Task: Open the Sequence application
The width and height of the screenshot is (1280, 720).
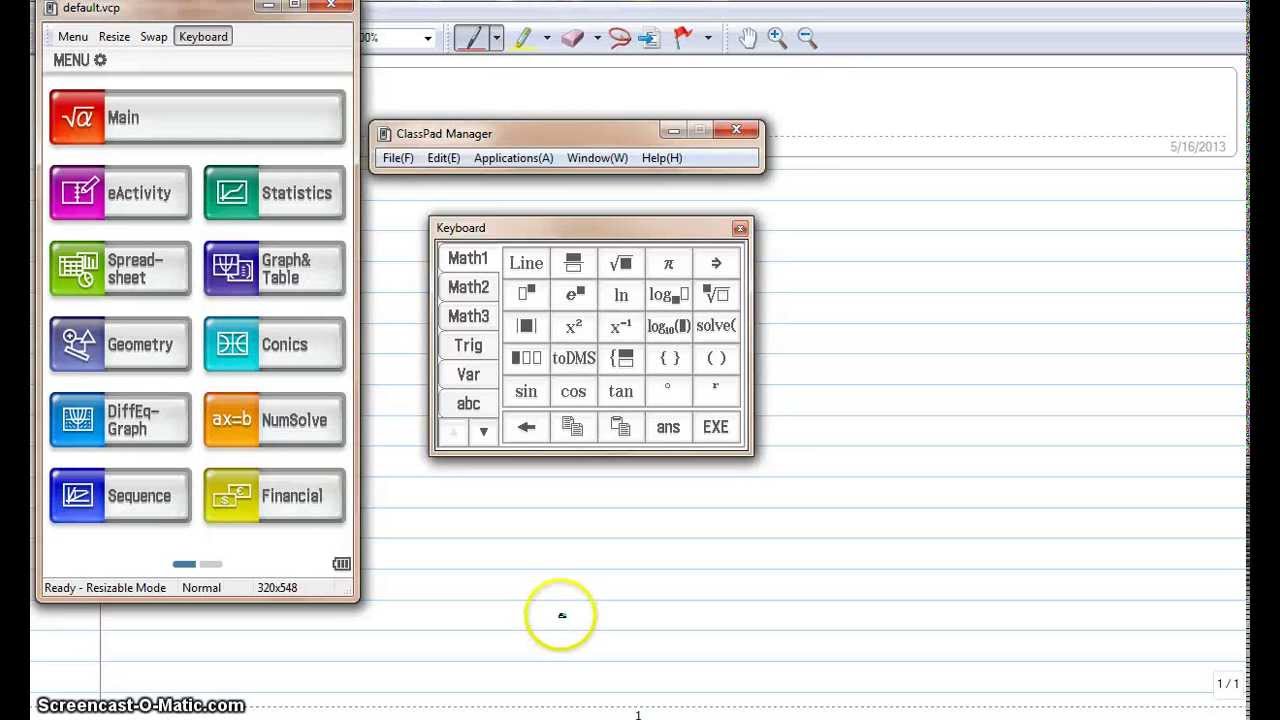Action: (x=120, y=496)
